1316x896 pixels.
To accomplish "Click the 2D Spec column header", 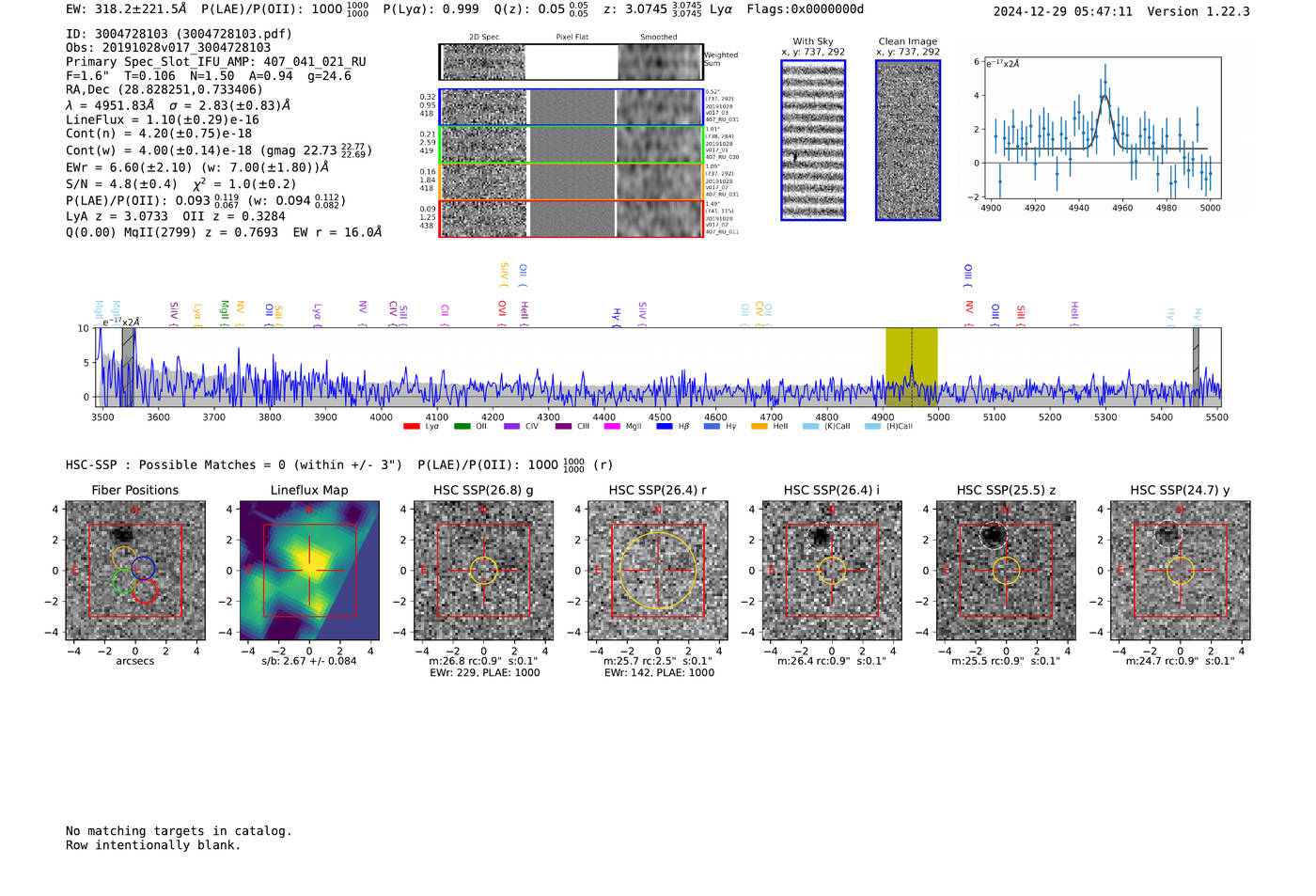I will (x=484, y=38).
